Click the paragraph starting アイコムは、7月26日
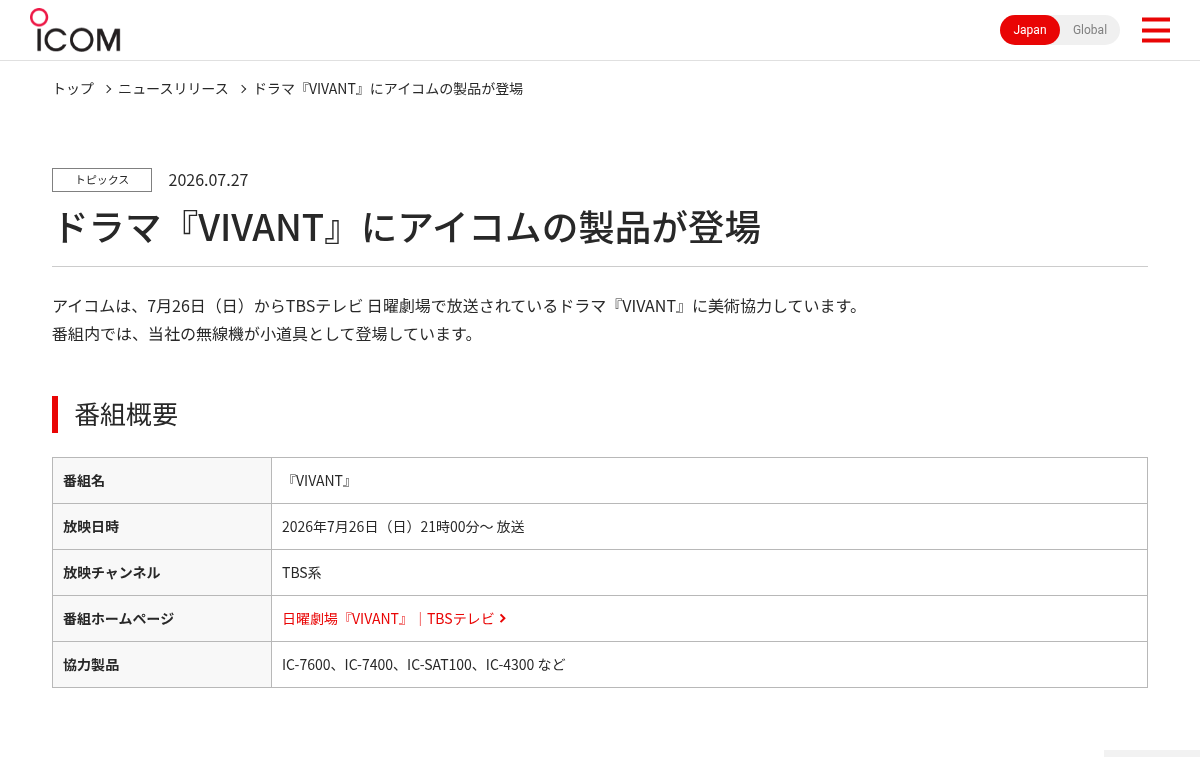The width and height of the screenshot is (1200, 757). tap(457, 306)
